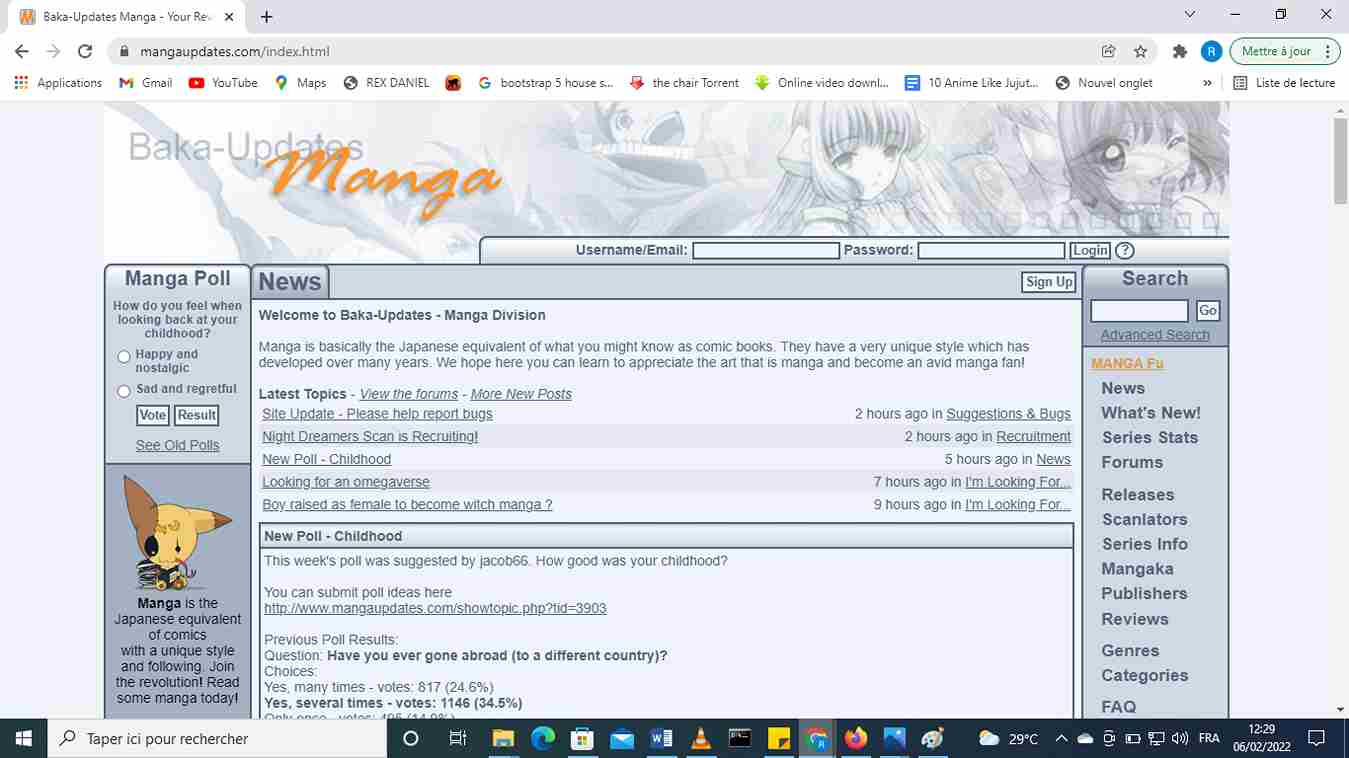
Task: Click the page vertical scrollbar thumb
Action: click(1340, 160)
